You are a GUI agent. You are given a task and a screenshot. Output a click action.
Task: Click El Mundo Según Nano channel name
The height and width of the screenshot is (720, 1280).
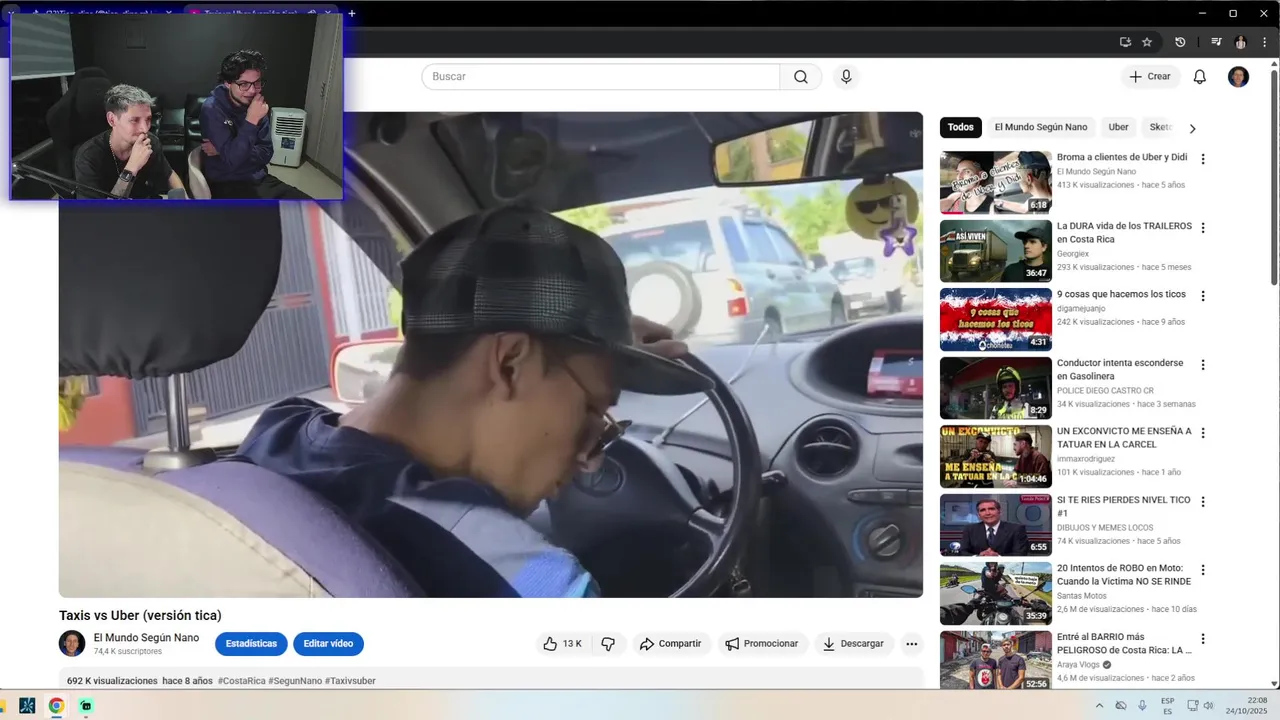146,638
